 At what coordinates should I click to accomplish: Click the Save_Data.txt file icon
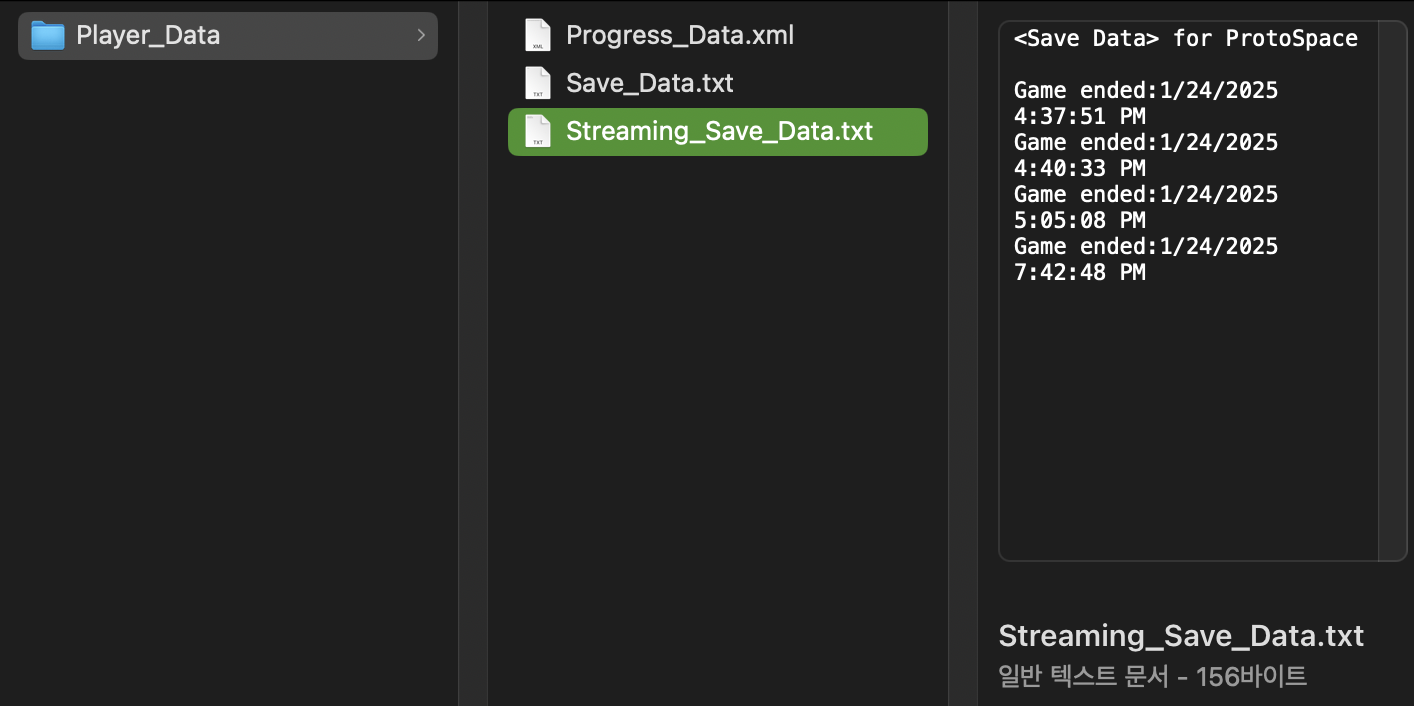pos(538,83)
